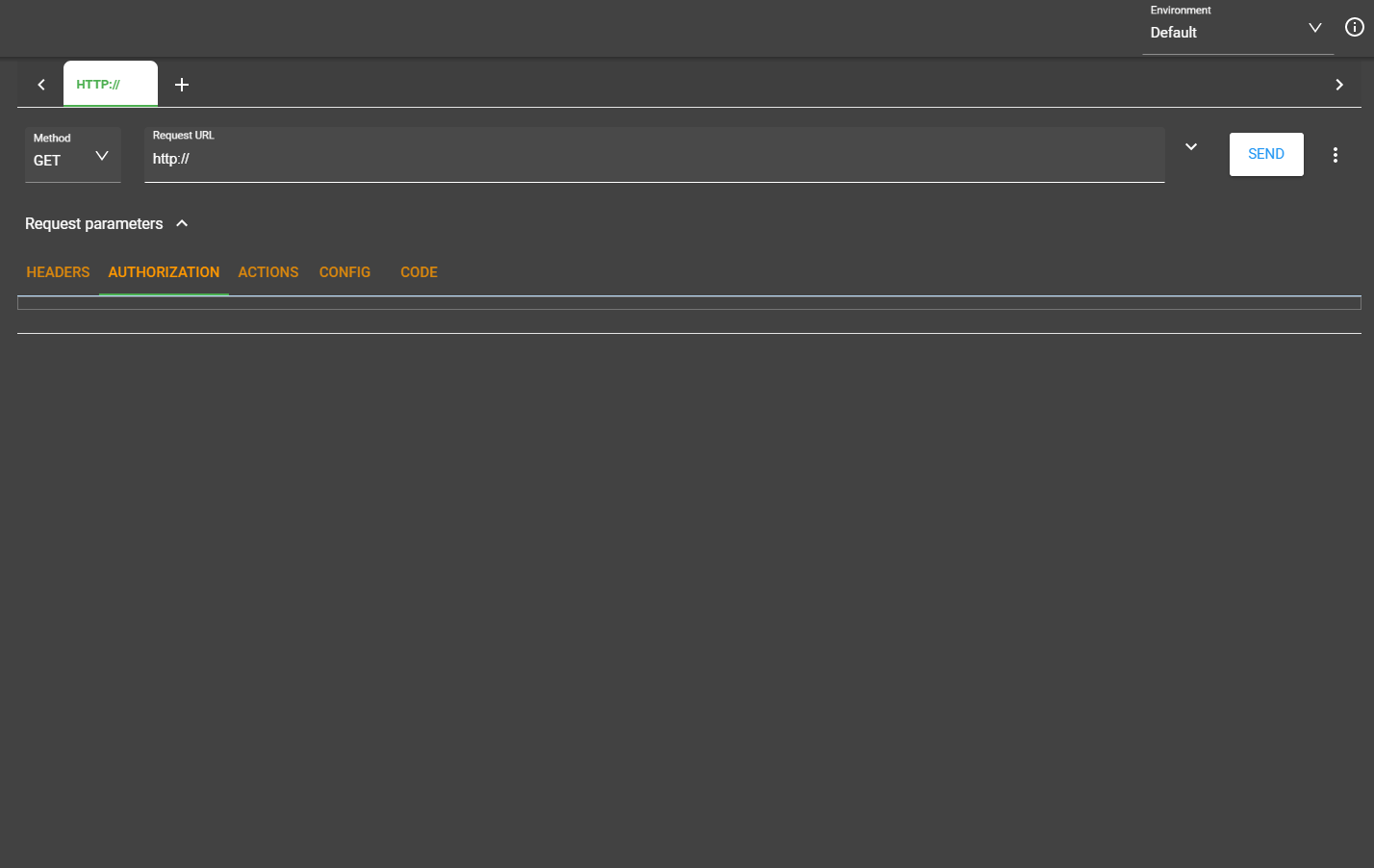1374x868 pixels.
Task: Navigate tabs left with the back chevron
Action: pyautogui.click(x=40, y=84)
